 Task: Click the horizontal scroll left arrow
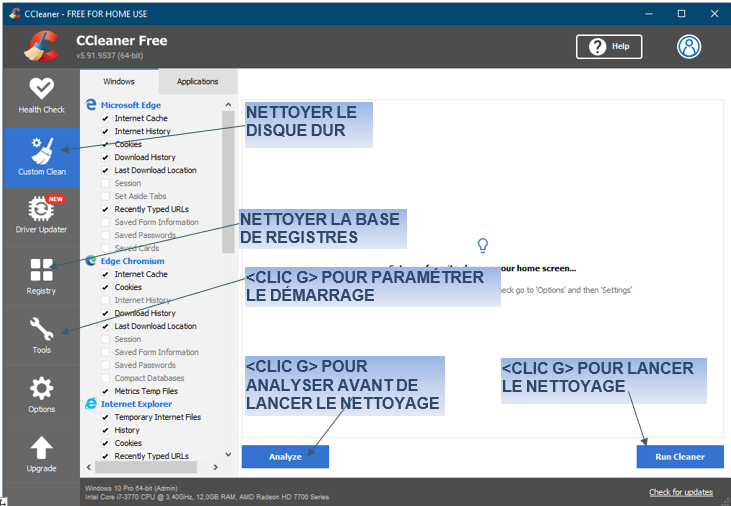click(x=89, y=467)
